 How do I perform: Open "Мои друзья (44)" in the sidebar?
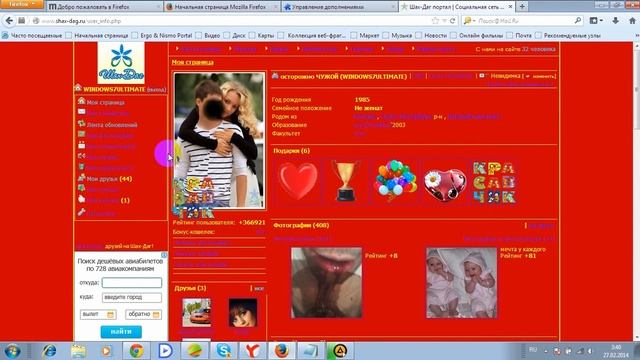click(109, 179)
